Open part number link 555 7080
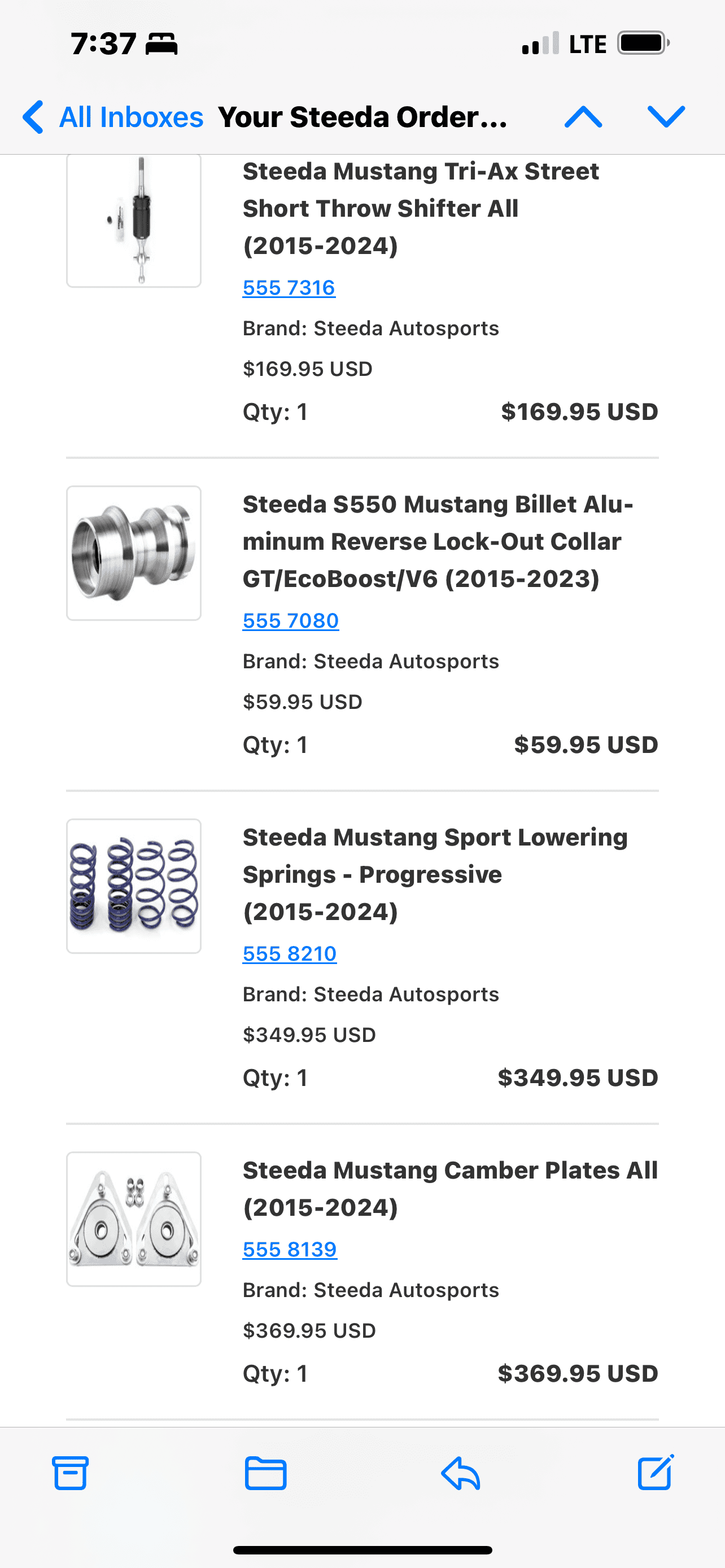The height and width of the screenshot is (1568, 725). [291, 620]
